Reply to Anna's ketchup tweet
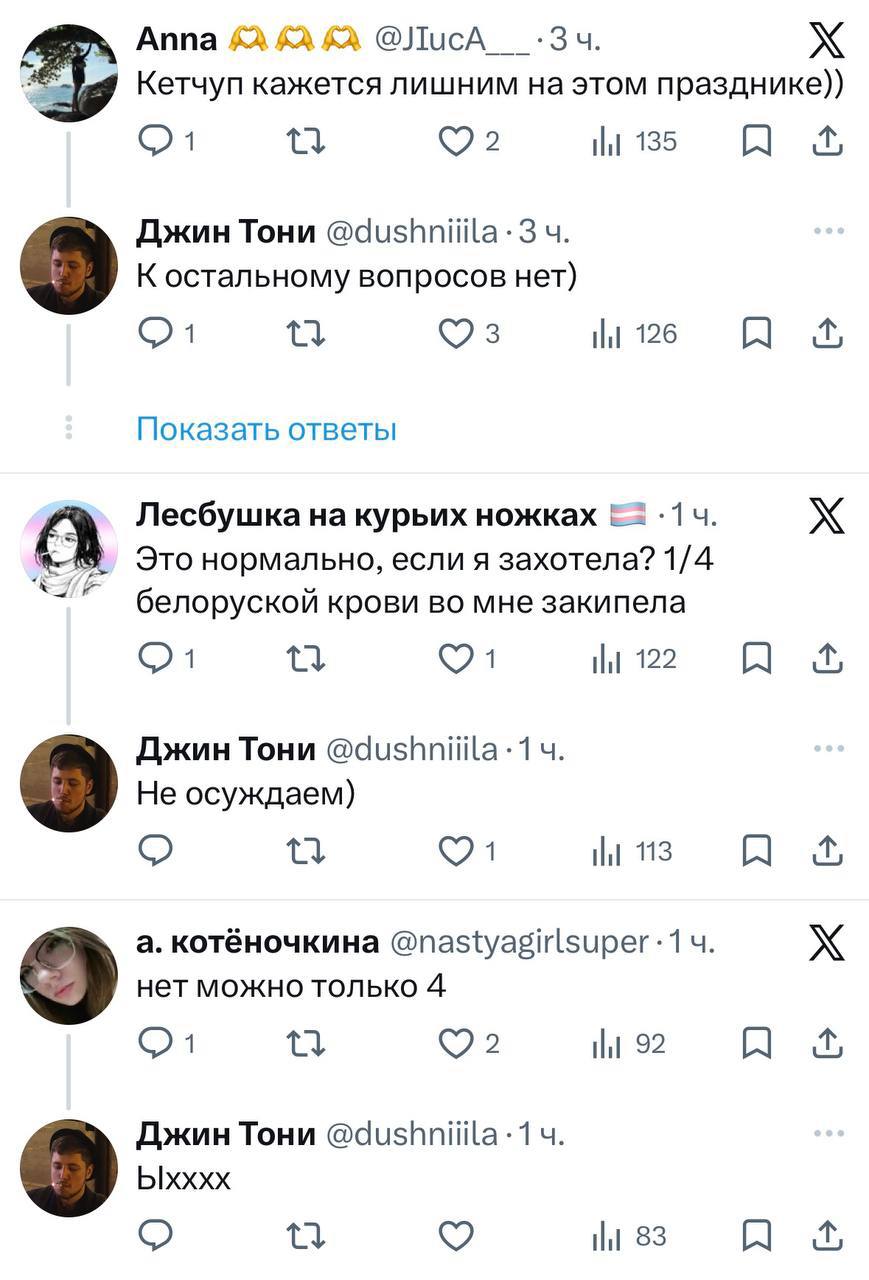 click(156, 142)
